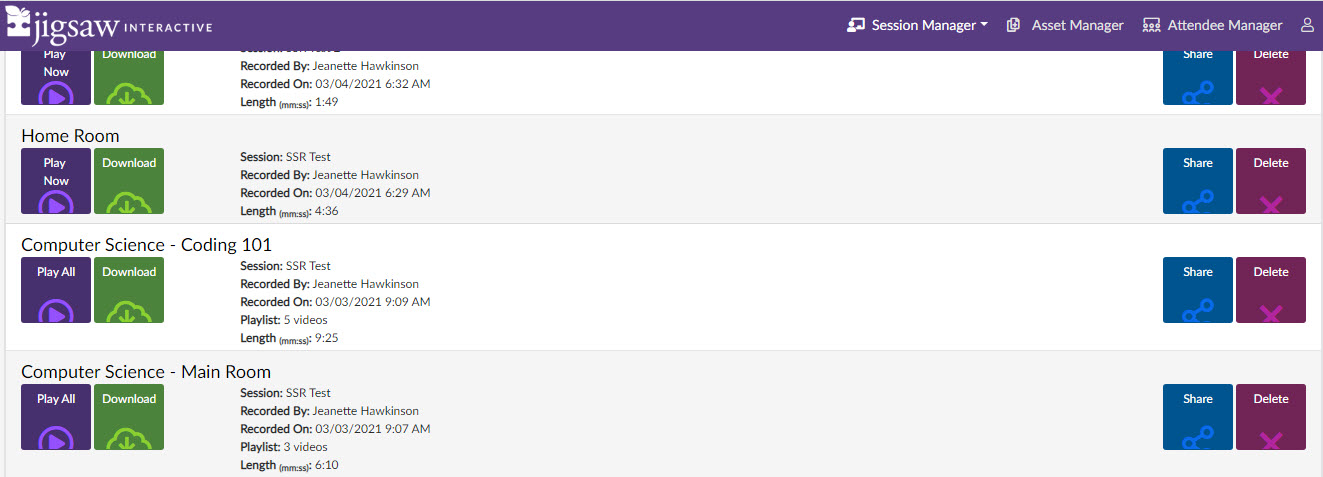Click the Jigsaw Interactive logo
The height and width of the screenshot is (477, 1323).
[x=109, y=25]
